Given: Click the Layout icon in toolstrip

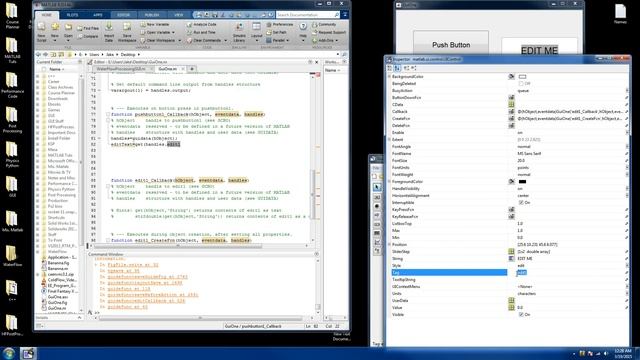Looking at the screenshot, I should point(256,27).
